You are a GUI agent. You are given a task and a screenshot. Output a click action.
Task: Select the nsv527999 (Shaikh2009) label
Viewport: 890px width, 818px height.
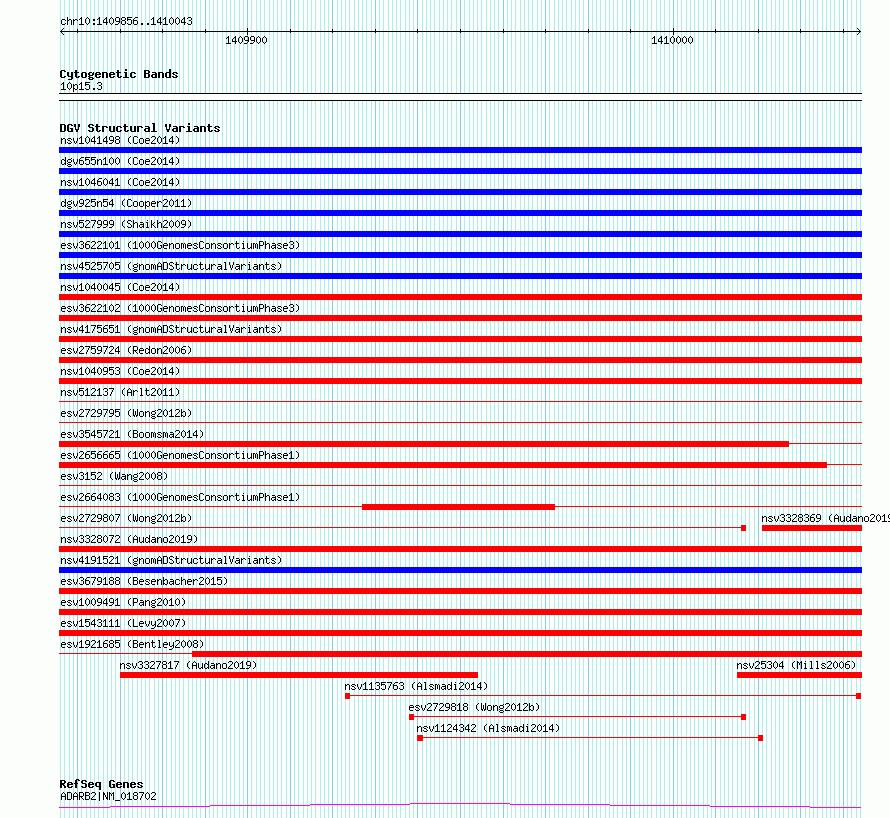pyautogui.click(x=126, y=224)
